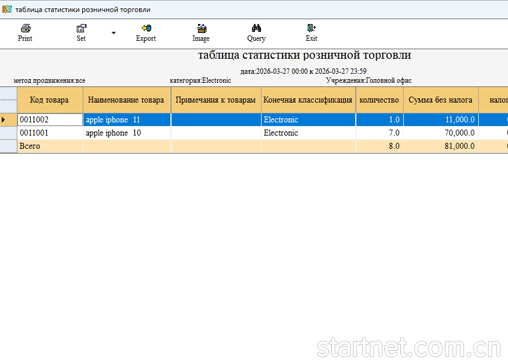Select the cell with code 0011002

point(50,120)
